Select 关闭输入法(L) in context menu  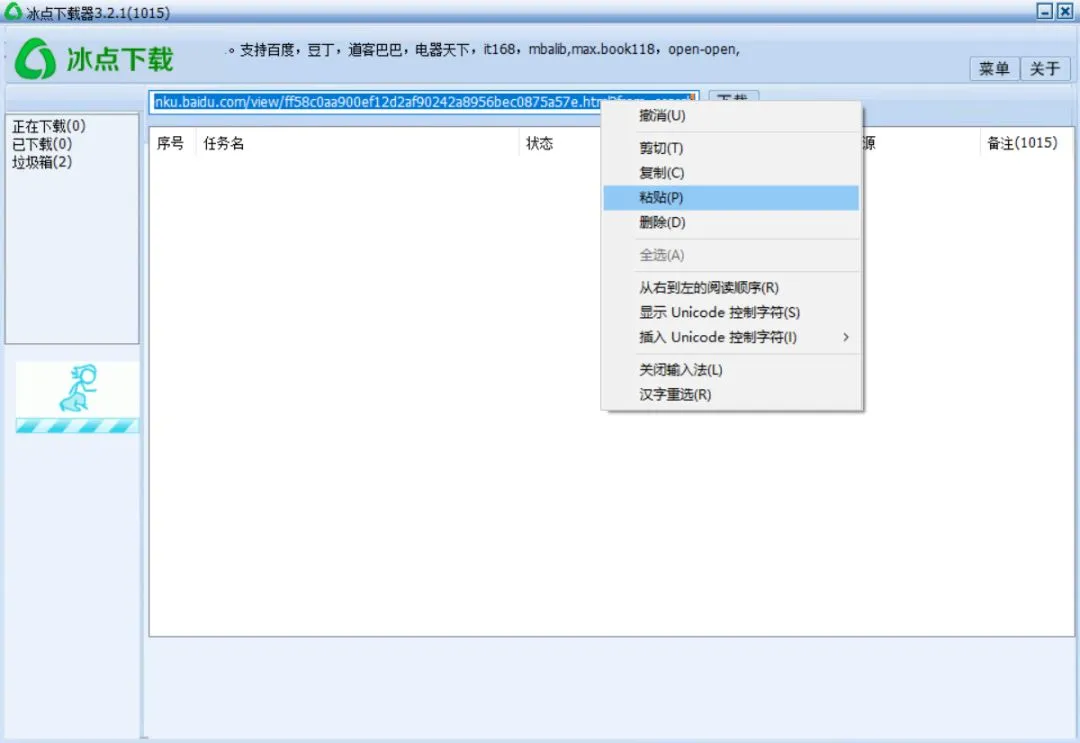731,370
